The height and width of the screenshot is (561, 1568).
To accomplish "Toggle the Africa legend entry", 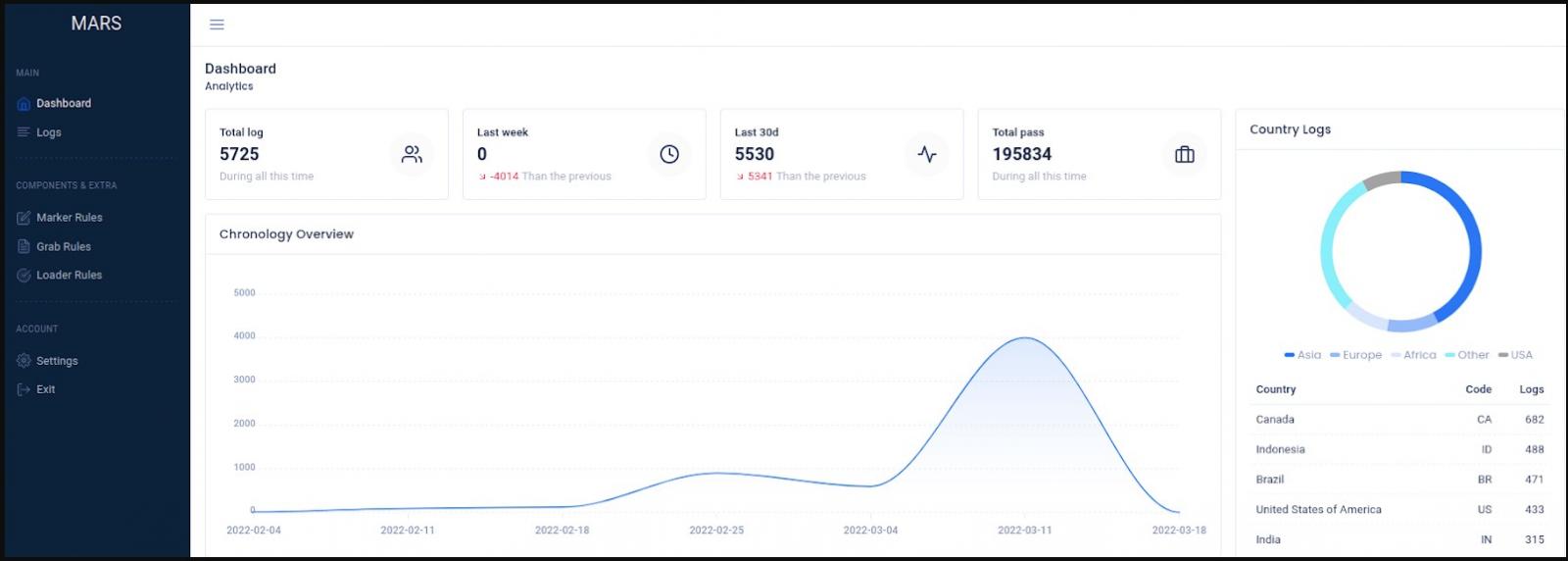I will 1413,355.
